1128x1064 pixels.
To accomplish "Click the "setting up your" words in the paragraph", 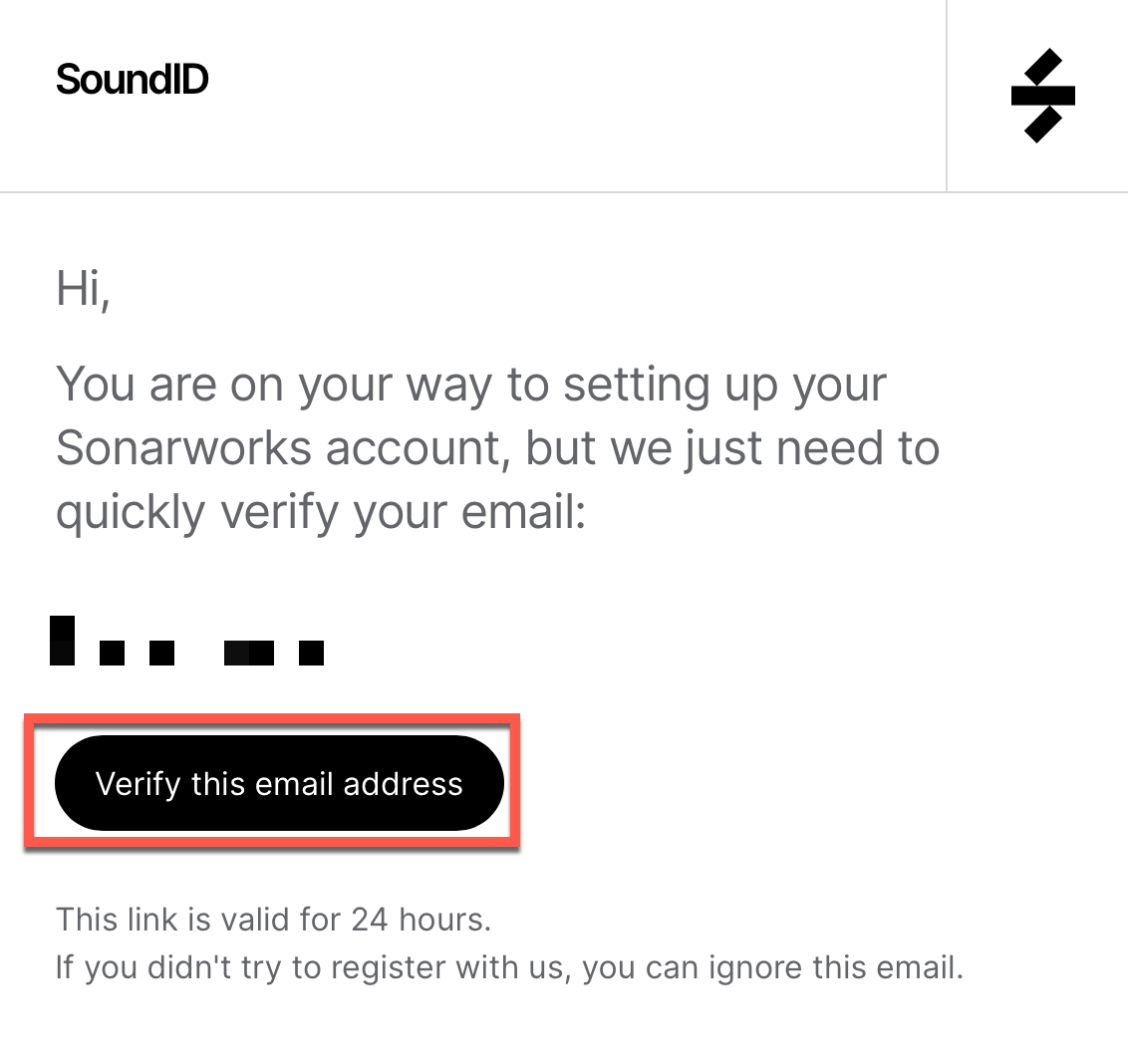I will coord(724,385).
